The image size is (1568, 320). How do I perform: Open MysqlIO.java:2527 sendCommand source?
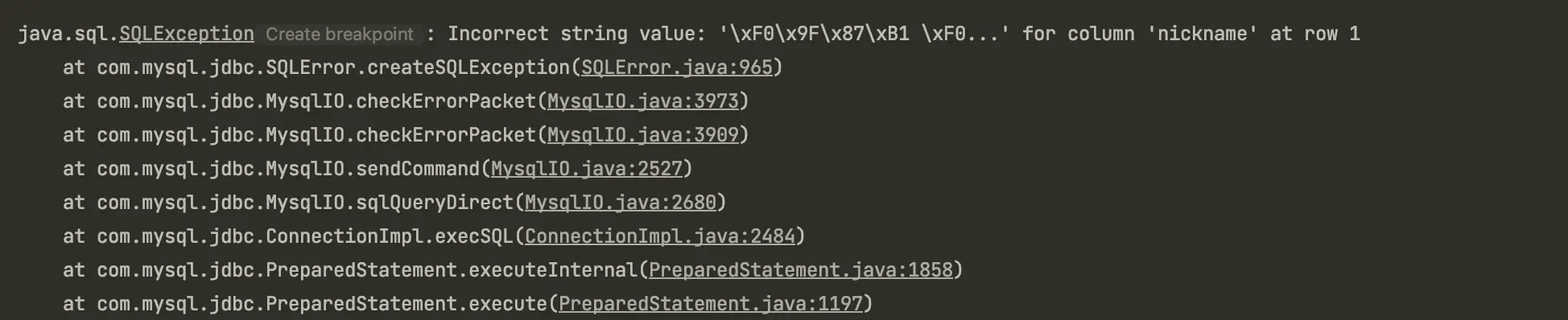pyautogui.click(x=586, y=169)
